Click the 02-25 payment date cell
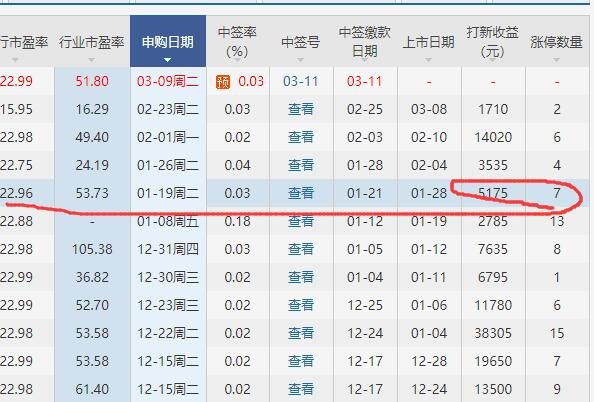 point(365,109)
